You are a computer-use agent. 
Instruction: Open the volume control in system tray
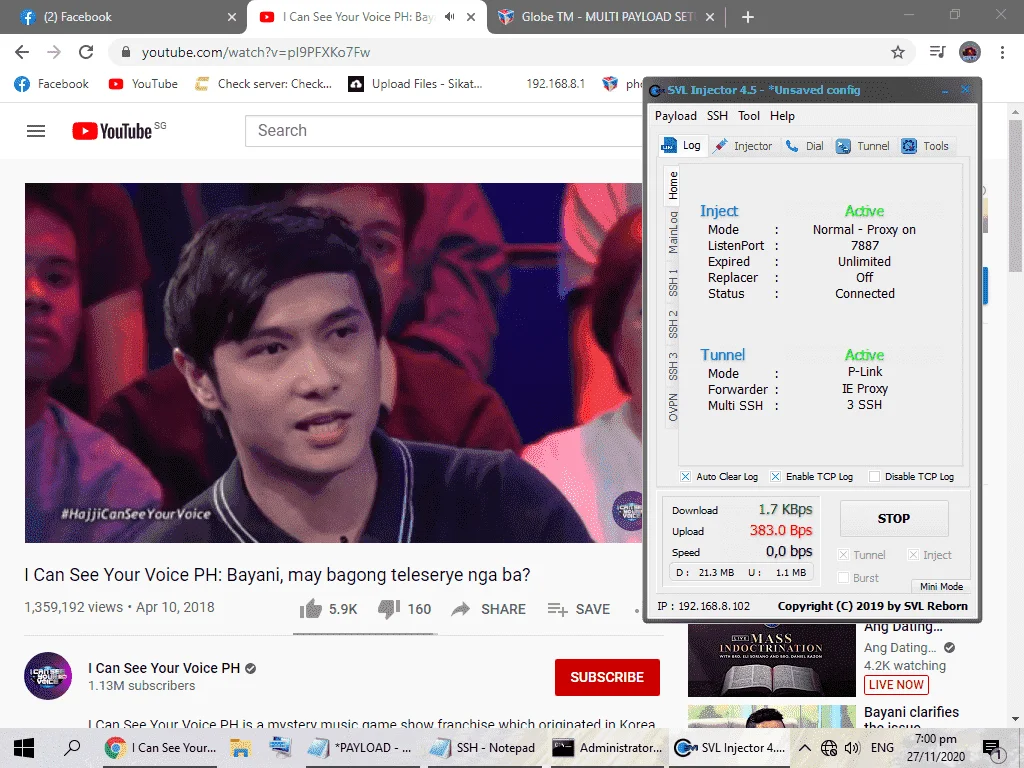[x=852, y=748]
